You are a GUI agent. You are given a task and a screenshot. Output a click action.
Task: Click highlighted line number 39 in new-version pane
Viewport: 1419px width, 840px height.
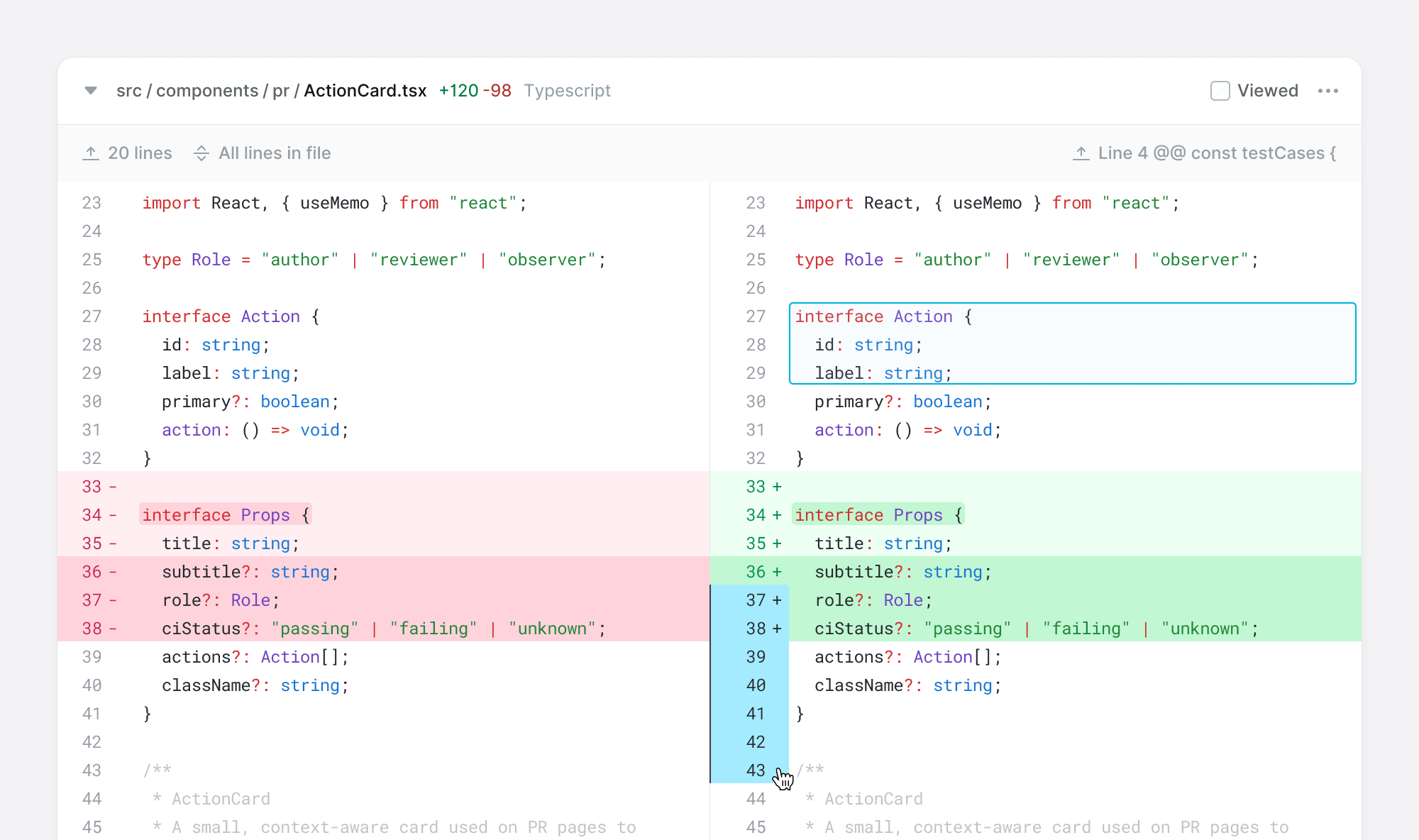[756, 657]
